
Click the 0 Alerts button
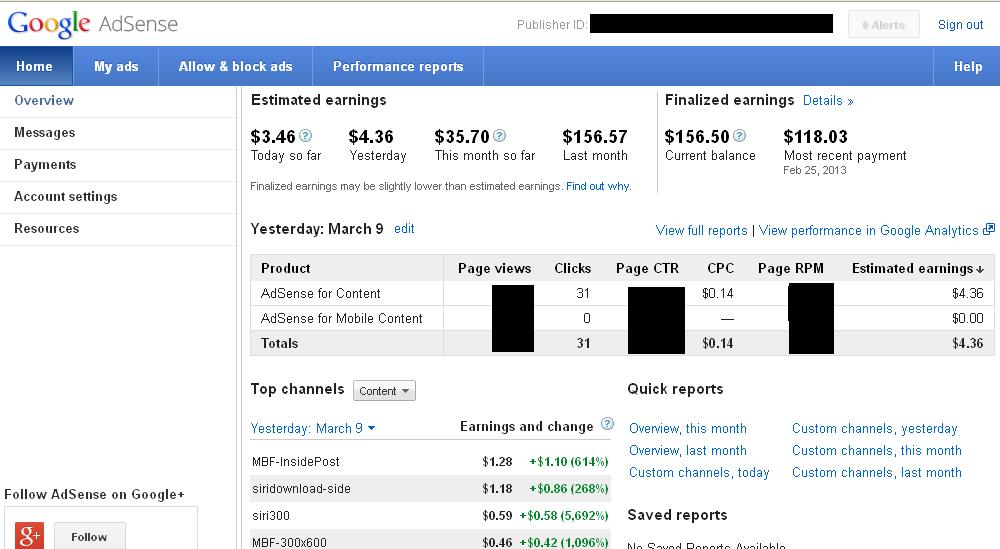point(881,25)
